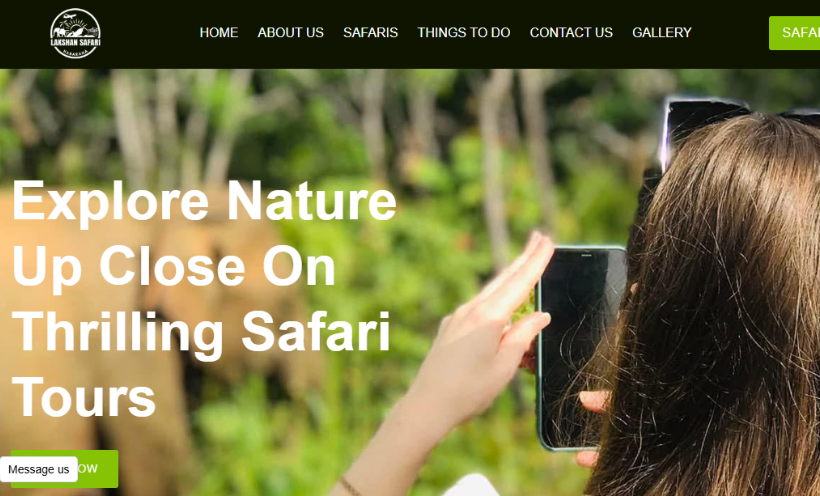Click the Lakshan Safari logo

[75, 33]
